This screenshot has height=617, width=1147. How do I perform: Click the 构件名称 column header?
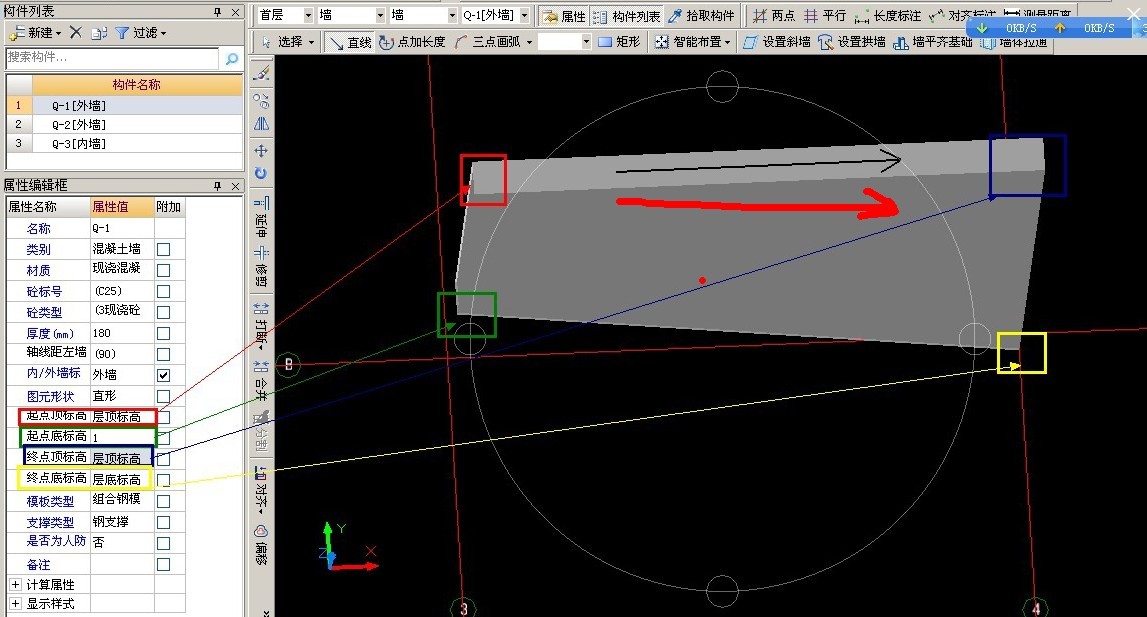click(x=137, y=85)
